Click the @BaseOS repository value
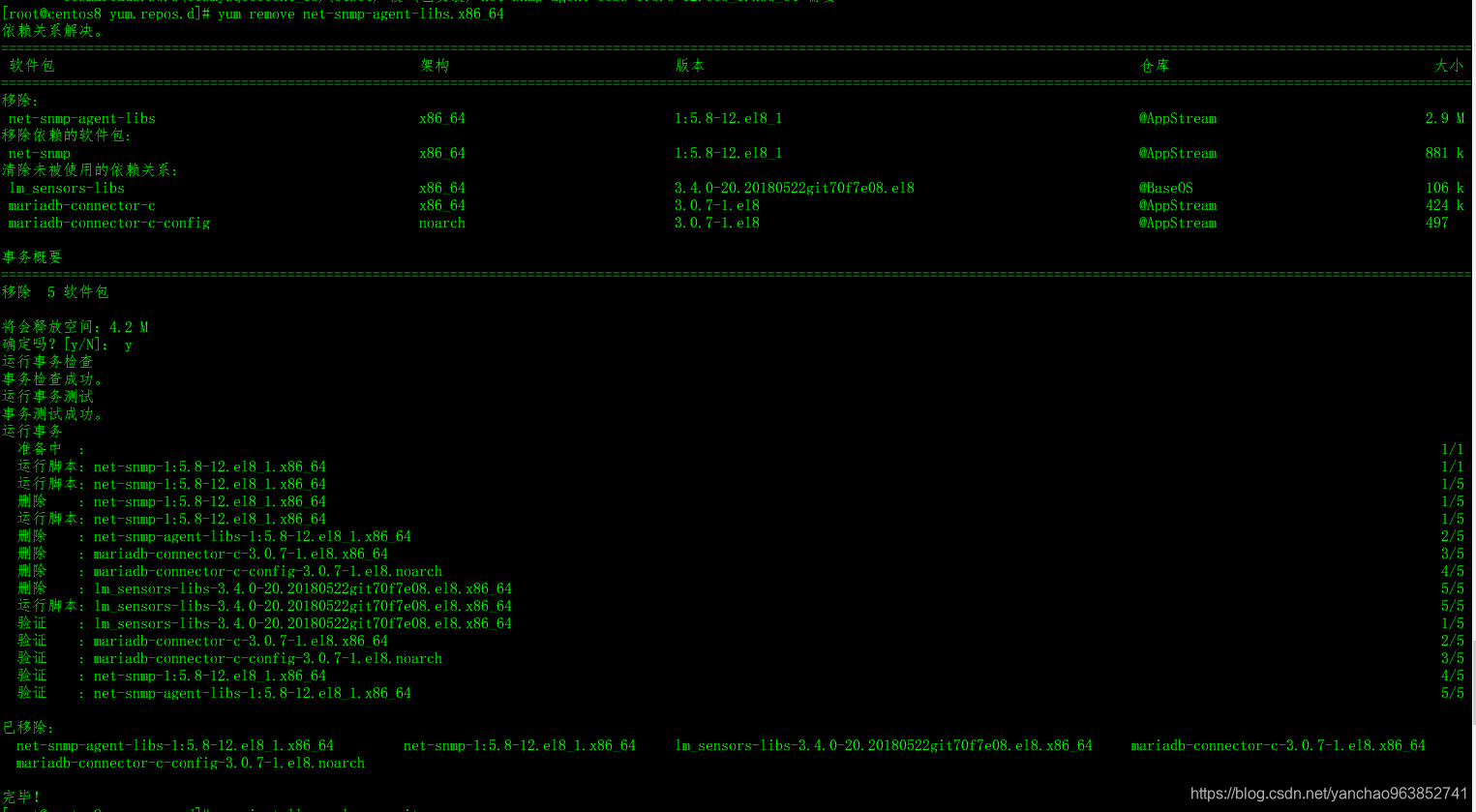The image size is (1476, 812). pos(1166,188)
